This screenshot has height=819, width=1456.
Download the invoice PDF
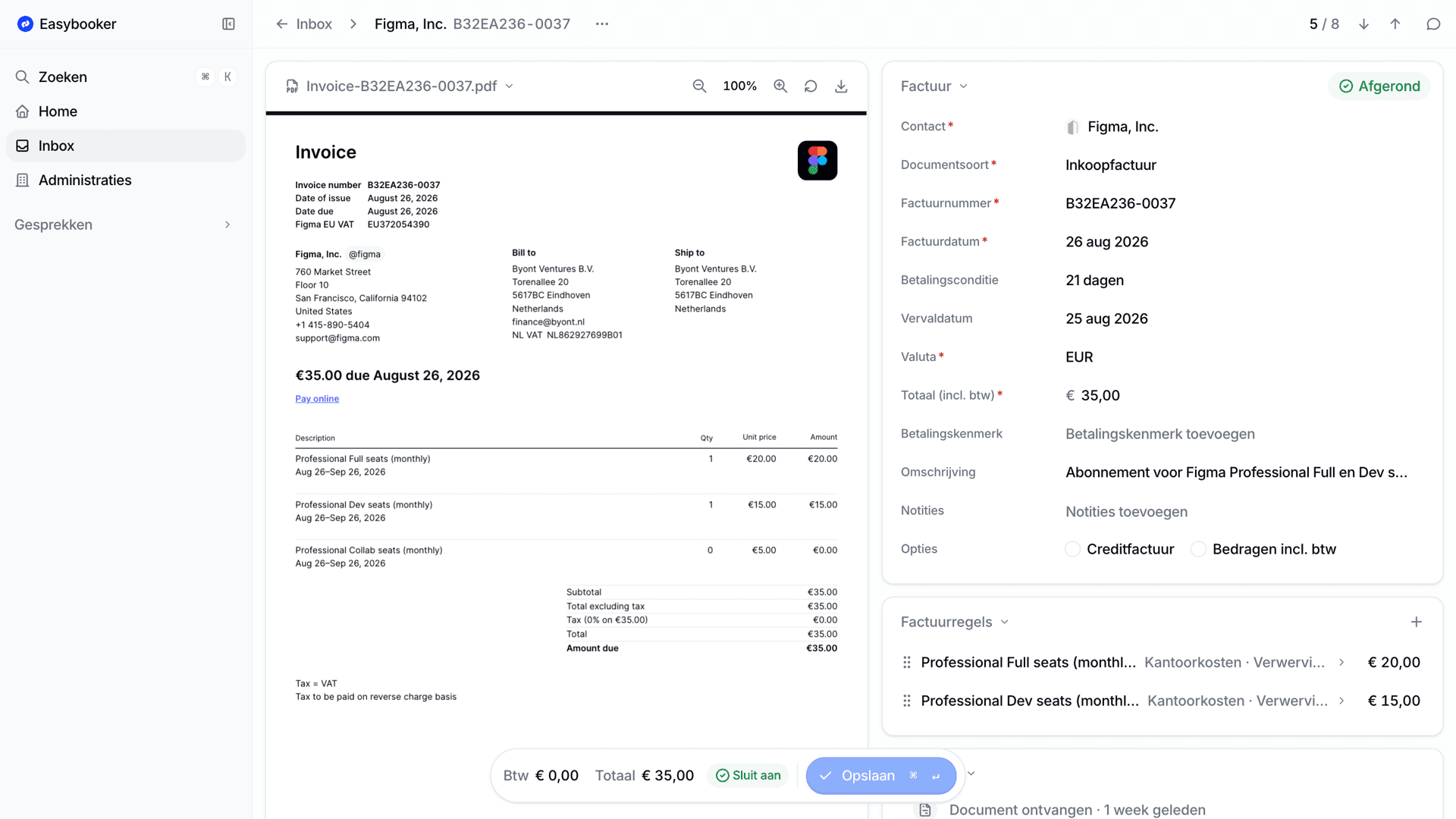(x=841, y=86)
